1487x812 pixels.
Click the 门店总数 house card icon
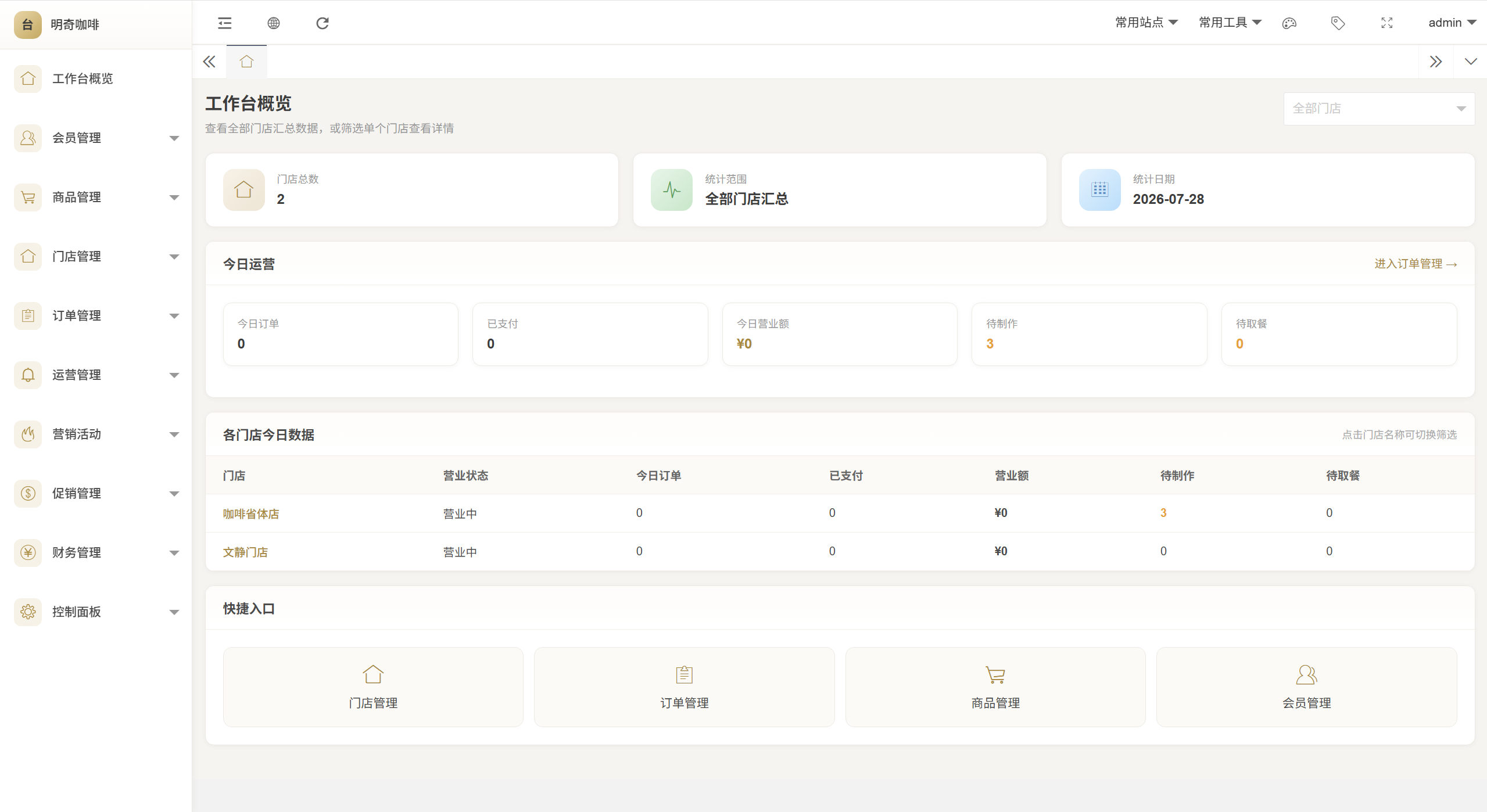(x=244, y=190)
